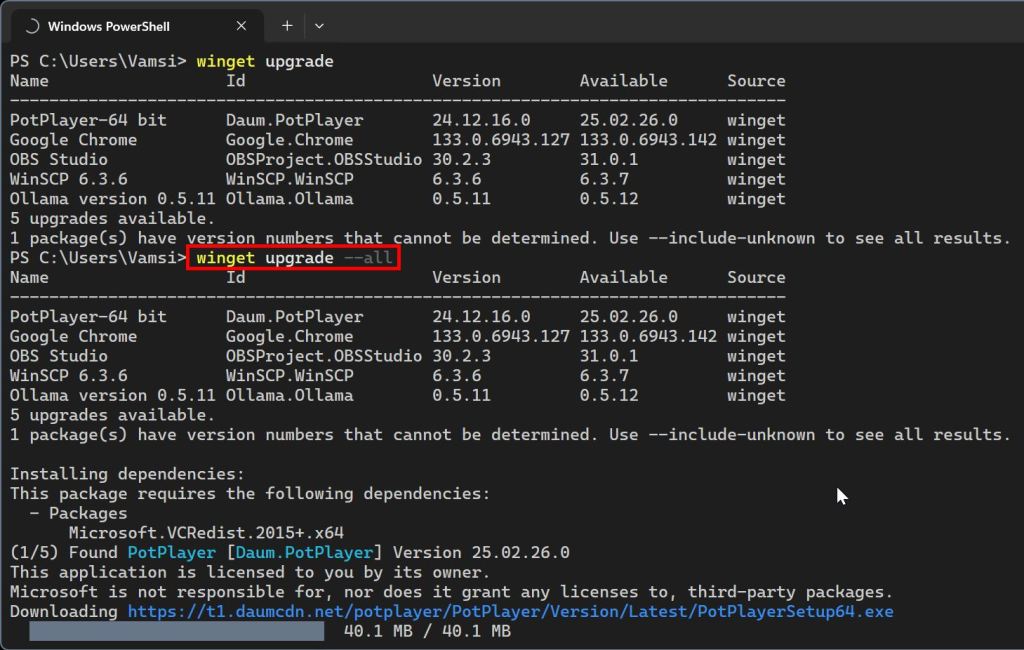Select the Windows PowerShell tab

137,26
